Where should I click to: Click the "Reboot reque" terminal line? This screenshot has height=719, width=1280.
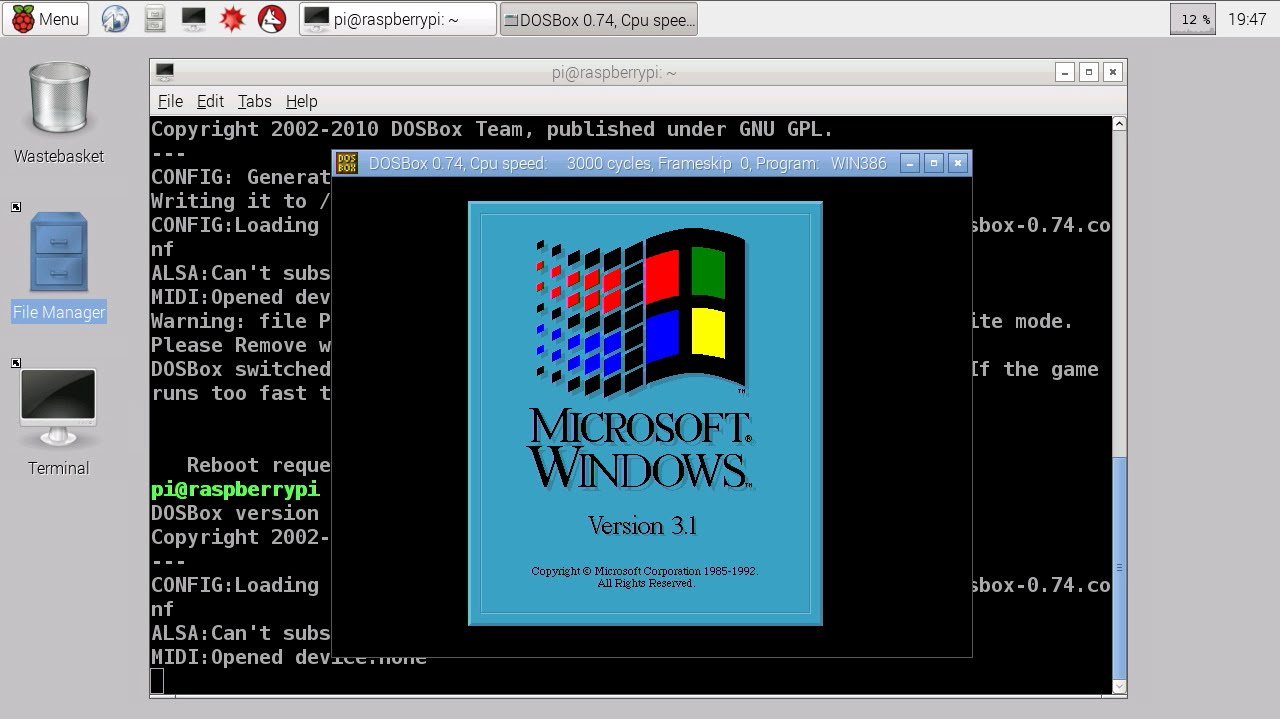[258, 465]
